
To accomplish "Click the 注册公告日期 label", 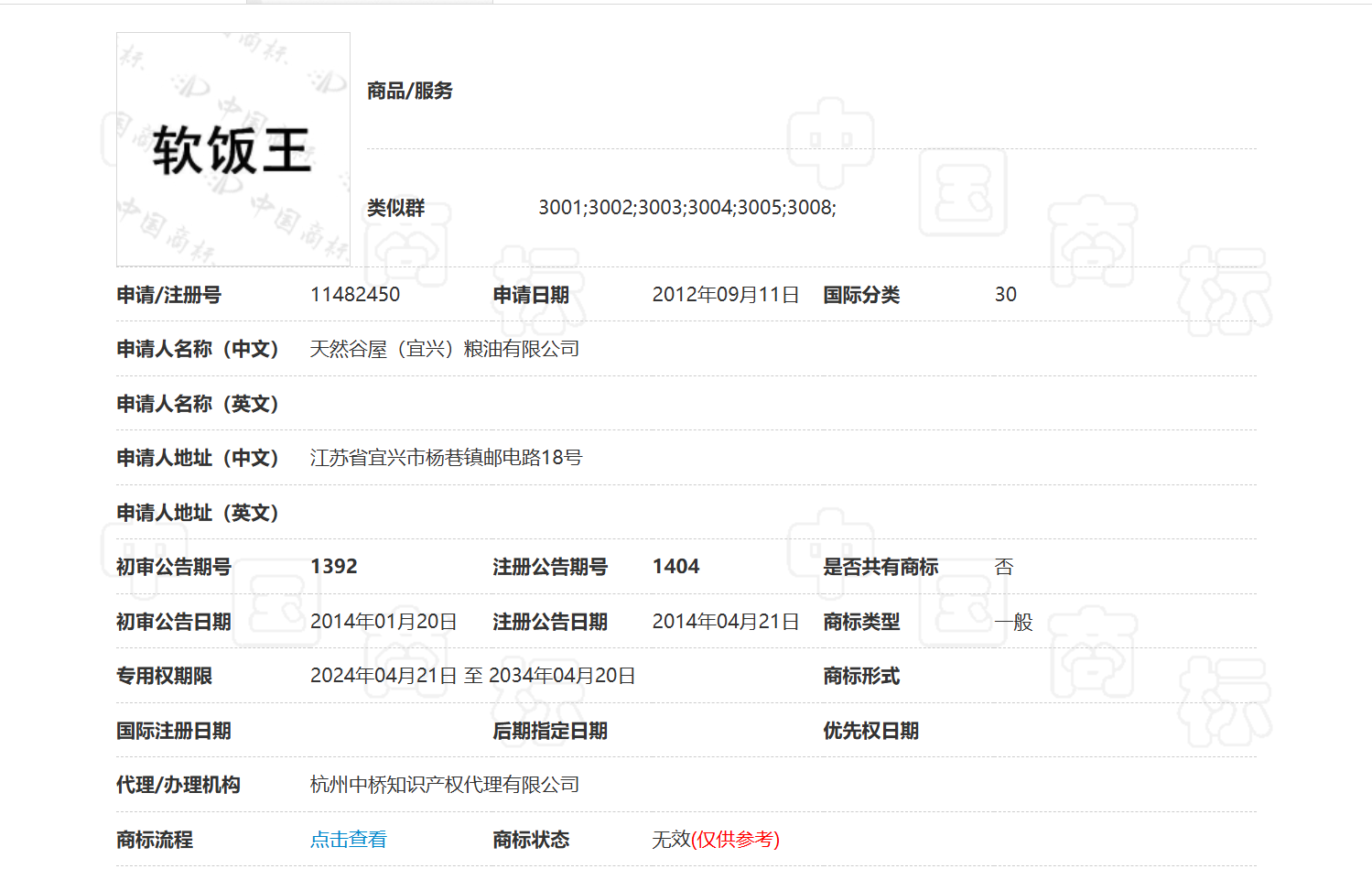I will pos(550,622).
